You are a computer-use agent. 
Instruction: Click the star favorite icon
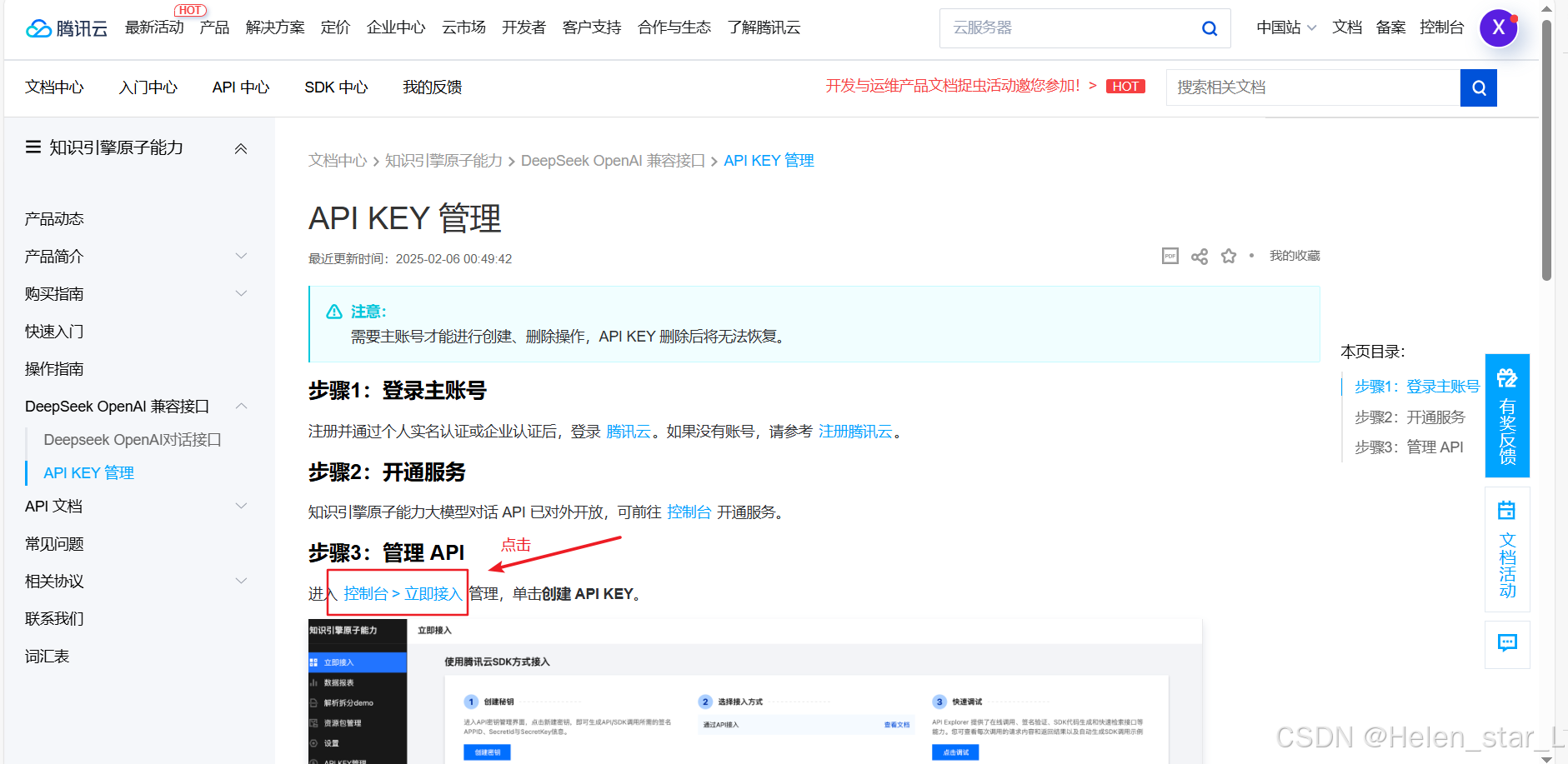[x=1229, y=256]
